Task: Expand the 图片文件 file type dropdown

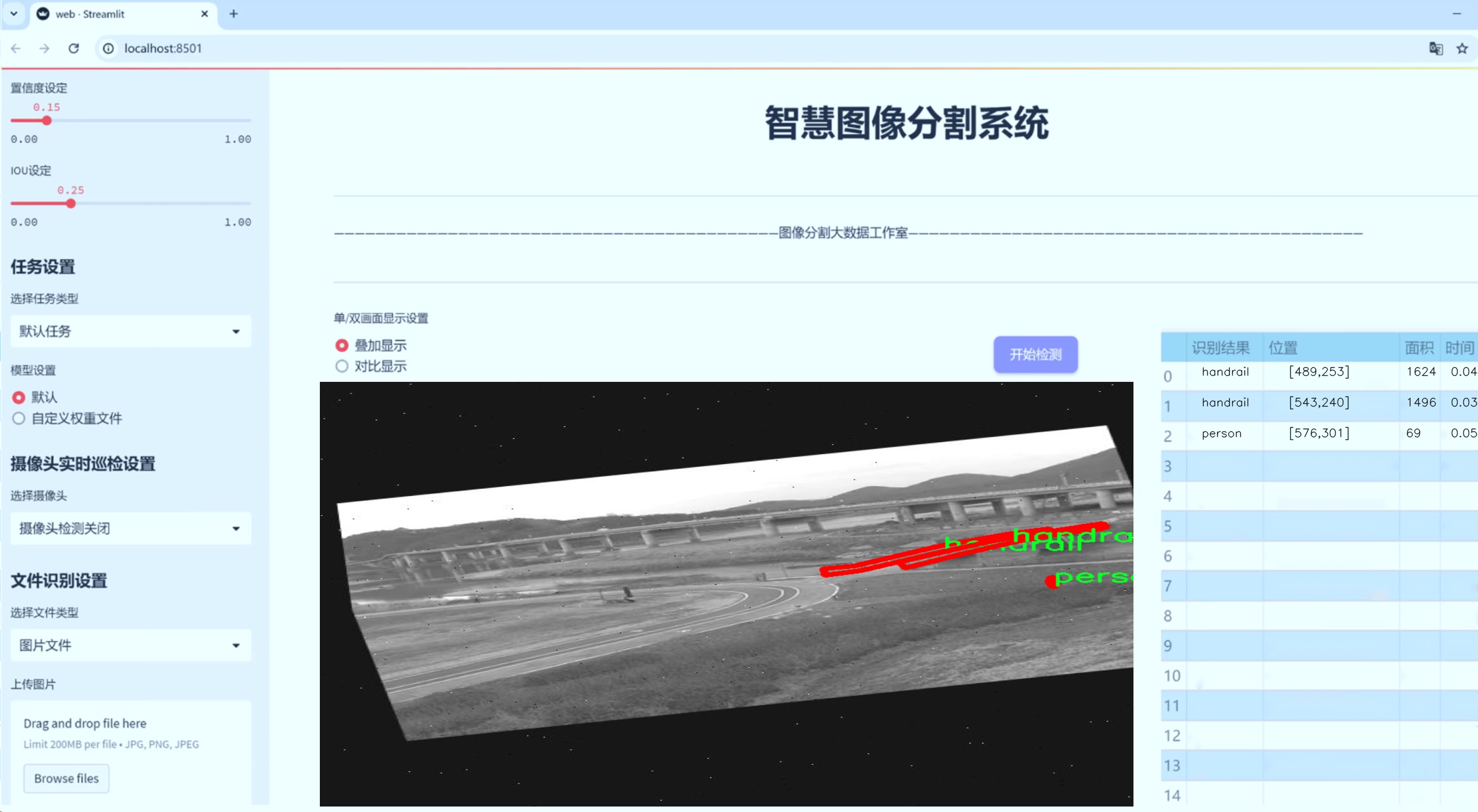Action: coord(131,645)
